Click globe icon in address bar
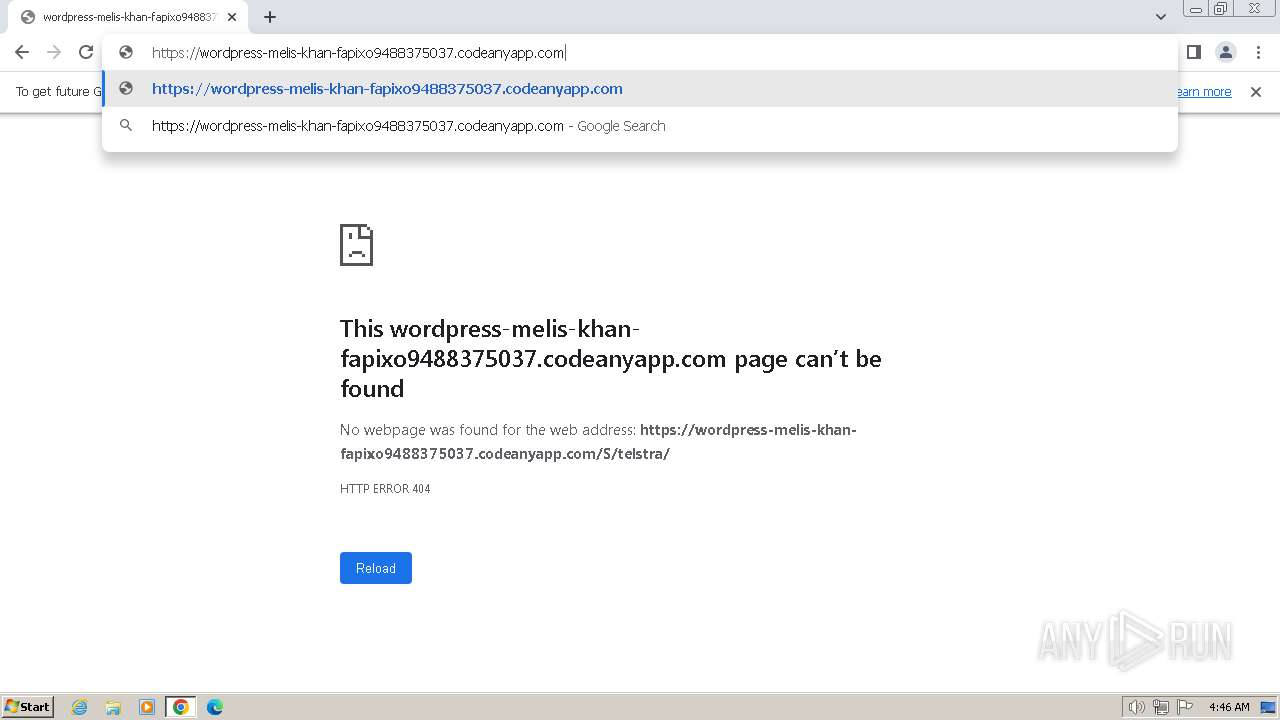This screenshot has height=720, width=1280. [126, 53]
